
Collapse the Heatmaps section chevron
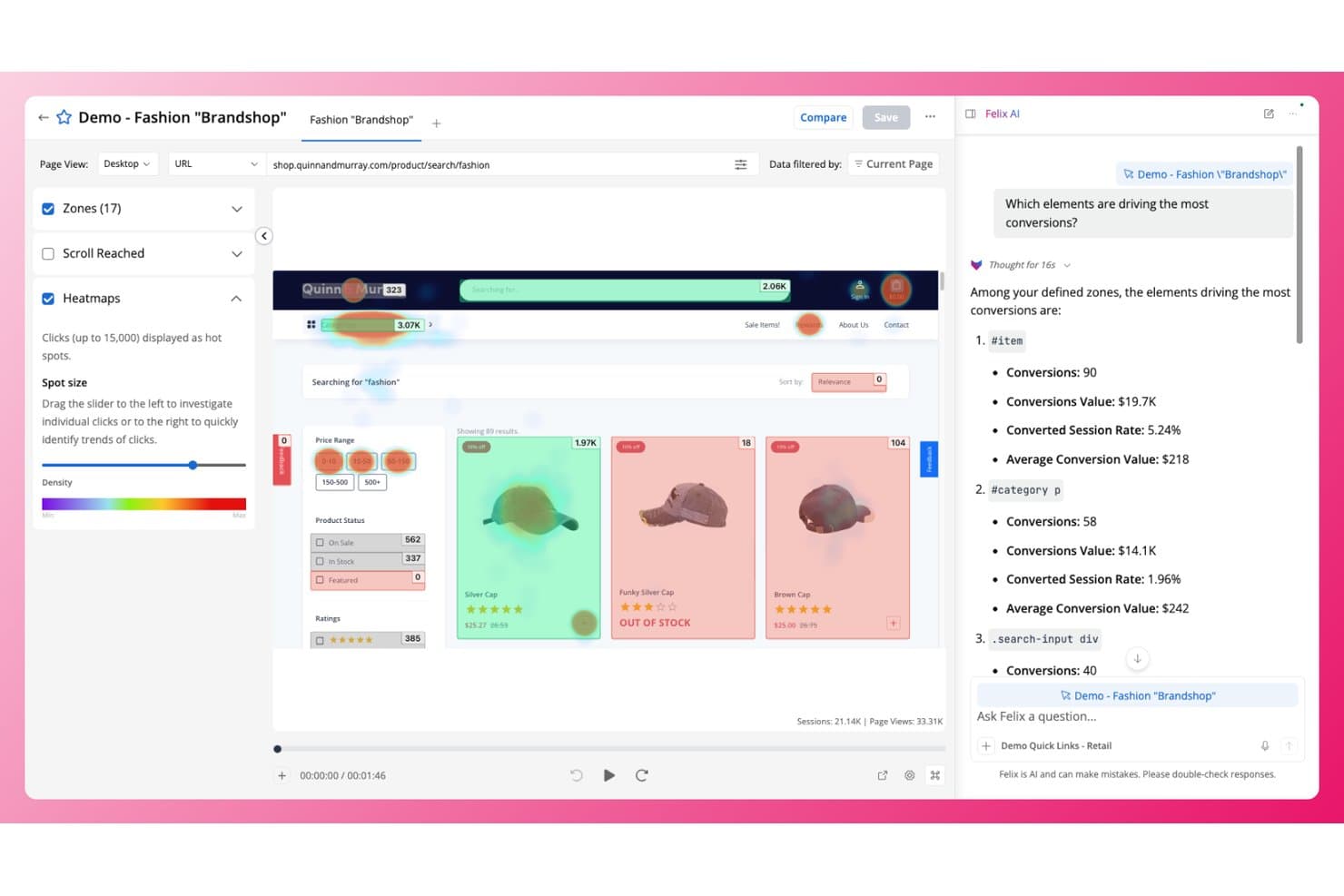pos(236,299)
